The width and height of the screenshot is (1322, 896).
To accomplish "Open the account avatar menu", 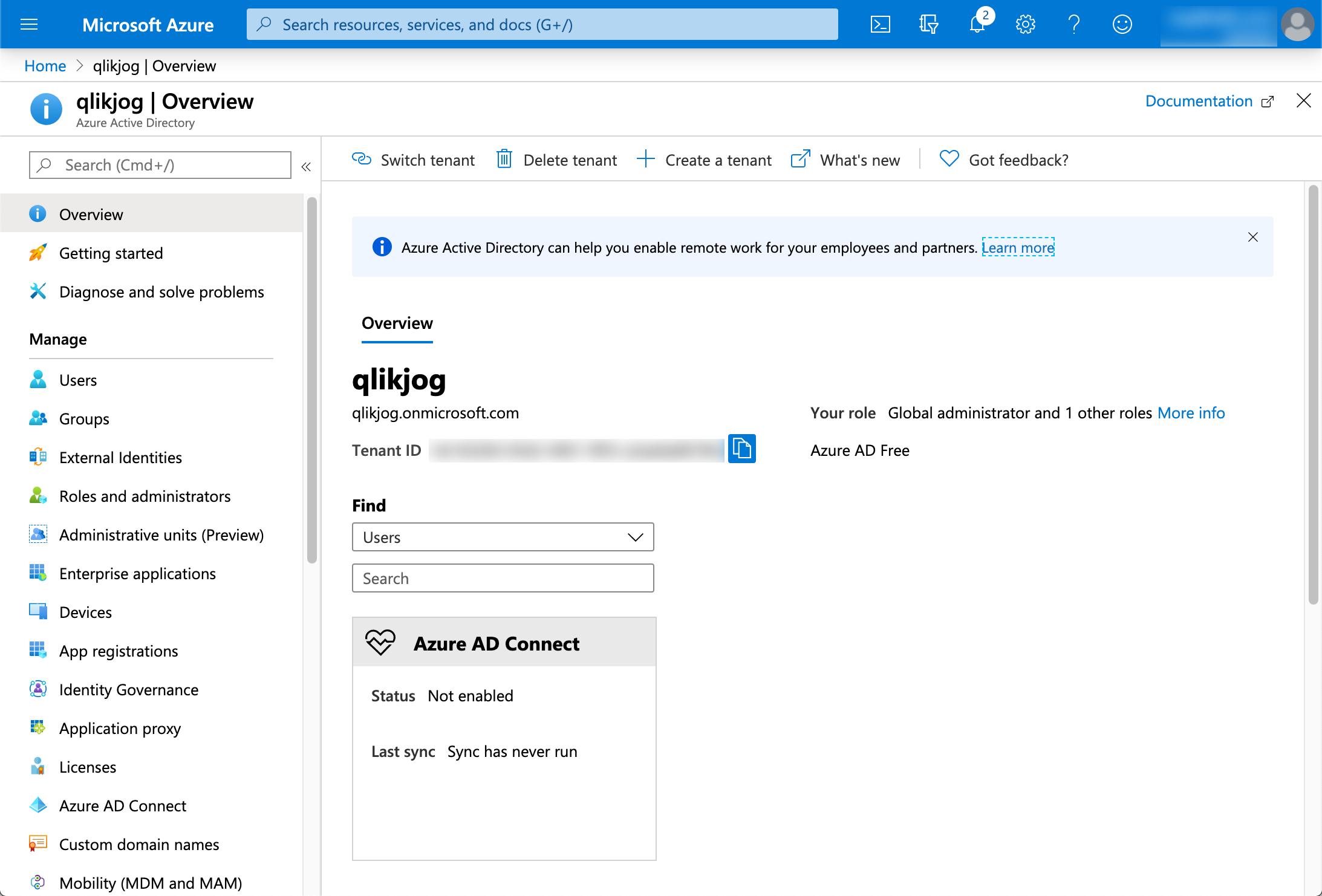I will click(x=1297, y=24).
